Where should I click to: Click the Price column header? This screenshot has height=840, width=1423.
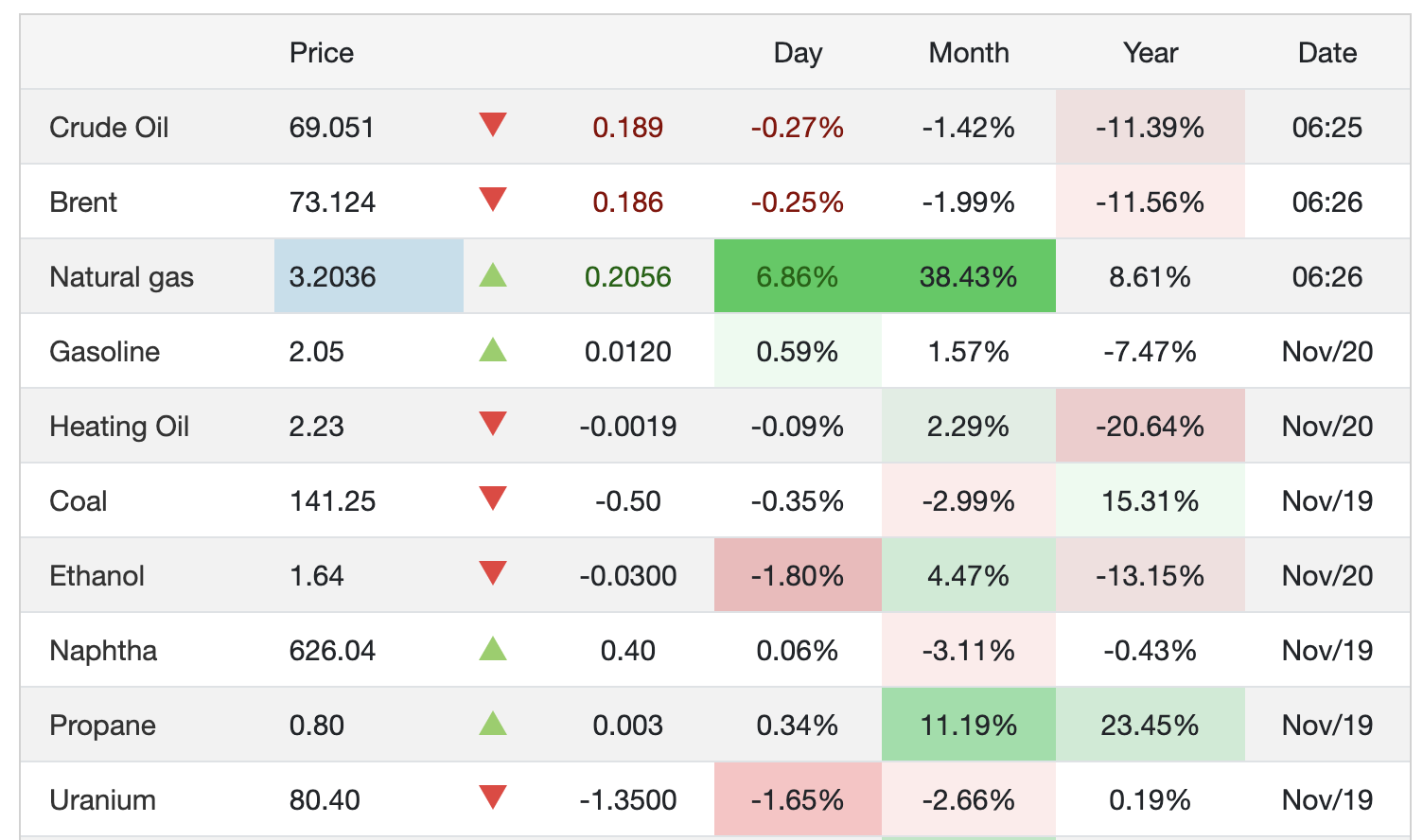(322, 53)
